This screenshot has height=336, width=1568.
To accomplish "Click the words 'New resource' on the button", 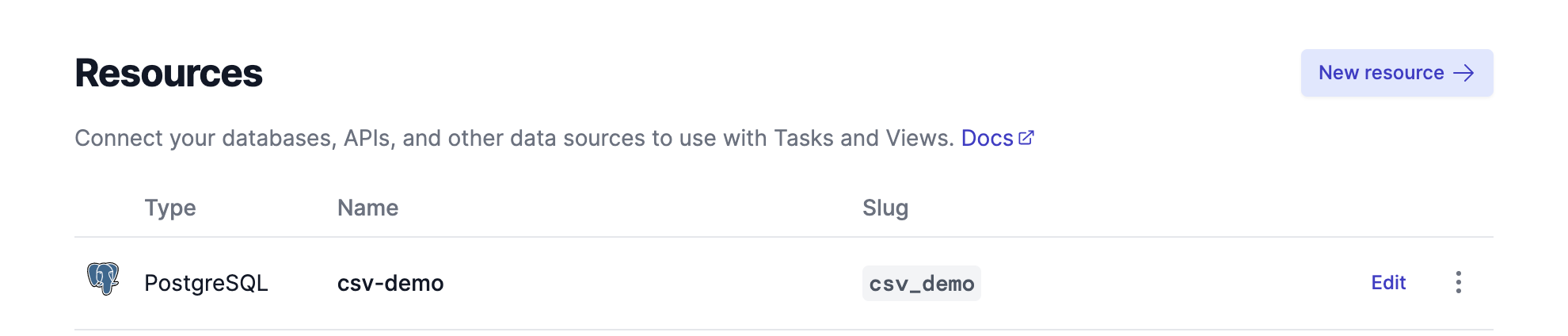I will 1381,73.
